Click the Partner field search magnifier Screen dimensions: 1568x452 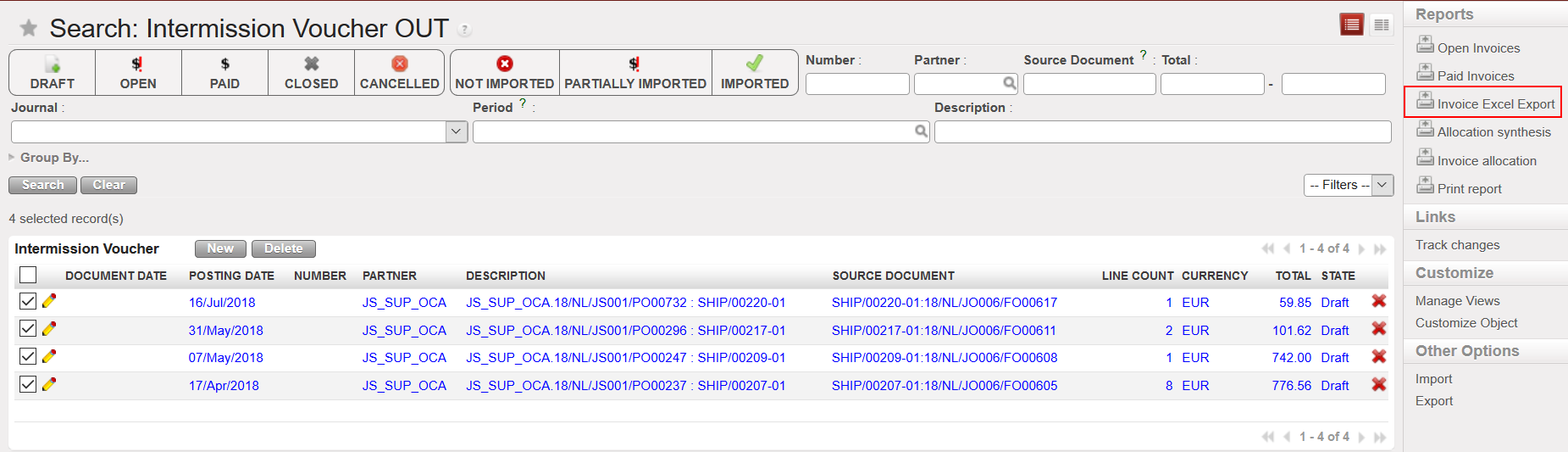point(1009,83)
